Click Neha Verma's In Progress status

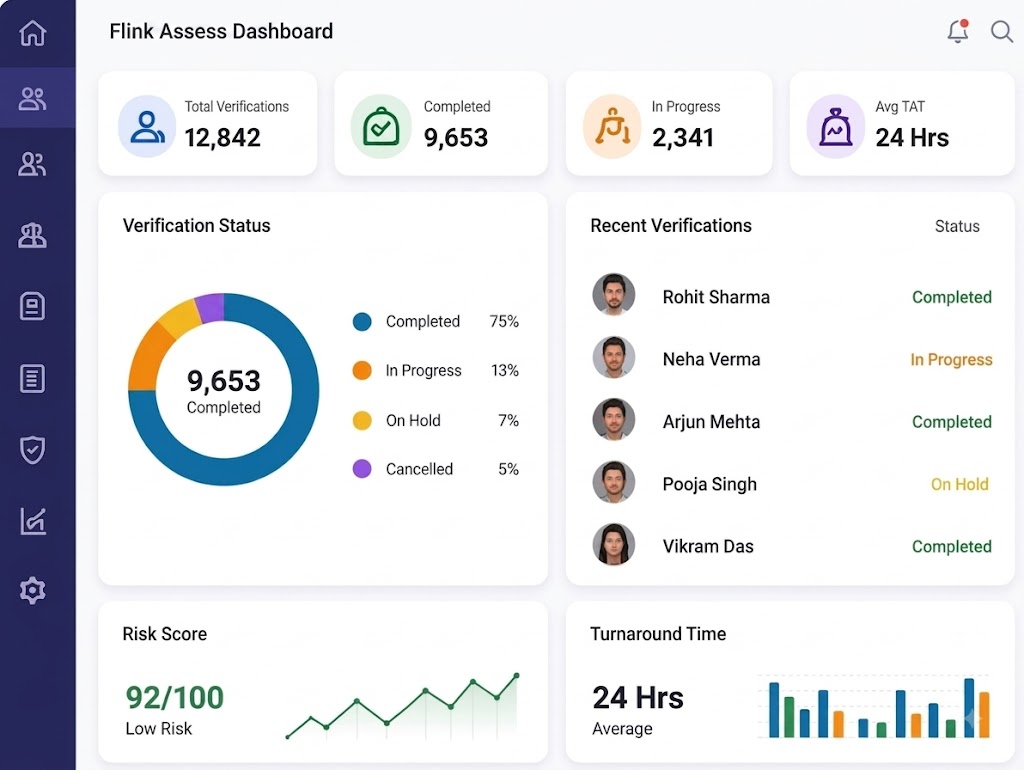(951, 359)
